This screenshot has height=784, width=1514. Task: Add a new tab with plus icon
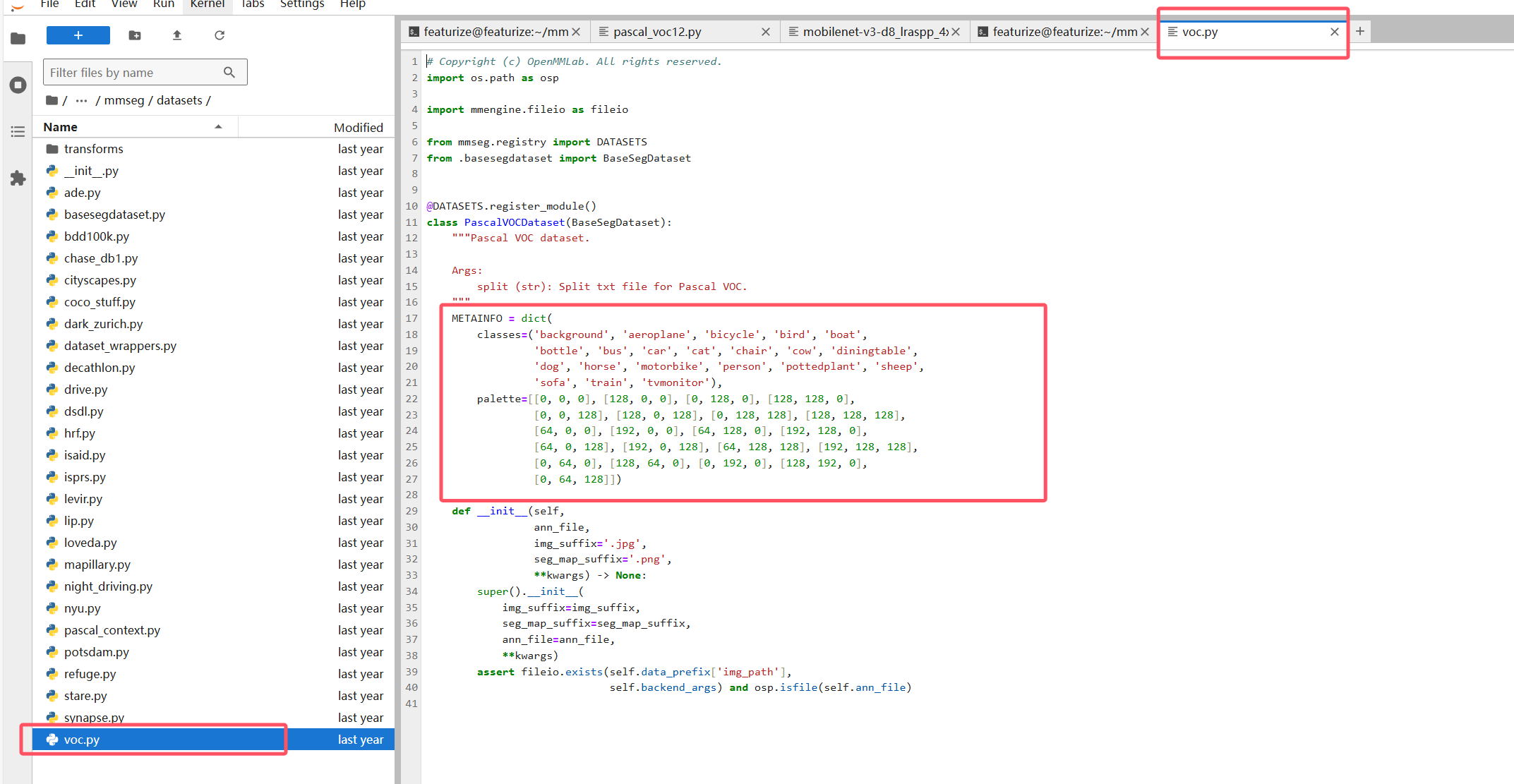(x=1360, y=31)
